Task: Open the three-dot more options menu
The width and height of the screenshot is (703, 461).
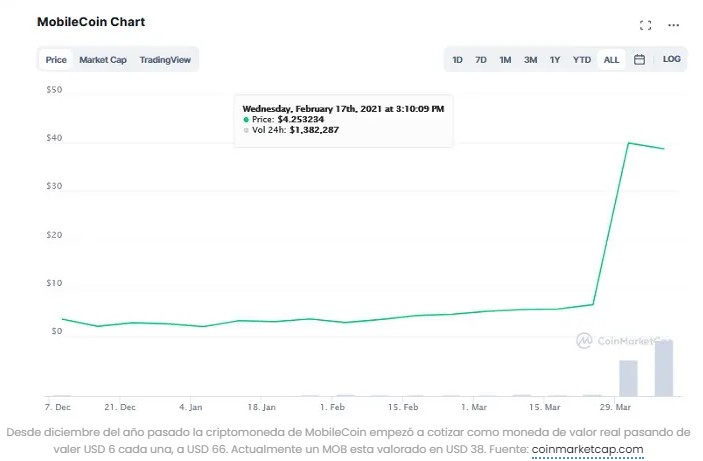Action: [673, 25]
